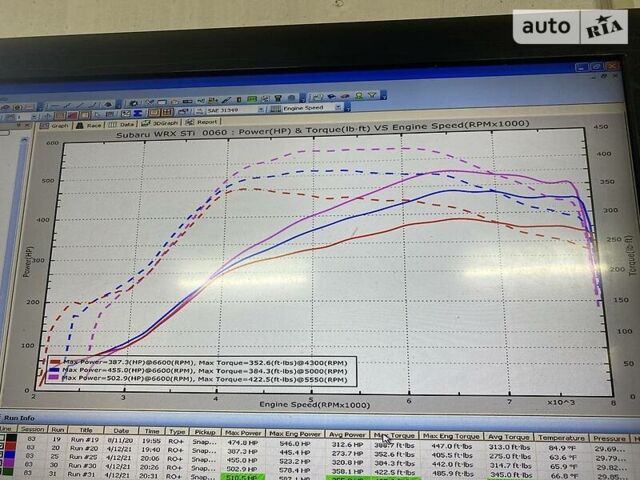Select the 'Run #30' title cell
Screen dimensions: 640x480
tap(83, 465)
